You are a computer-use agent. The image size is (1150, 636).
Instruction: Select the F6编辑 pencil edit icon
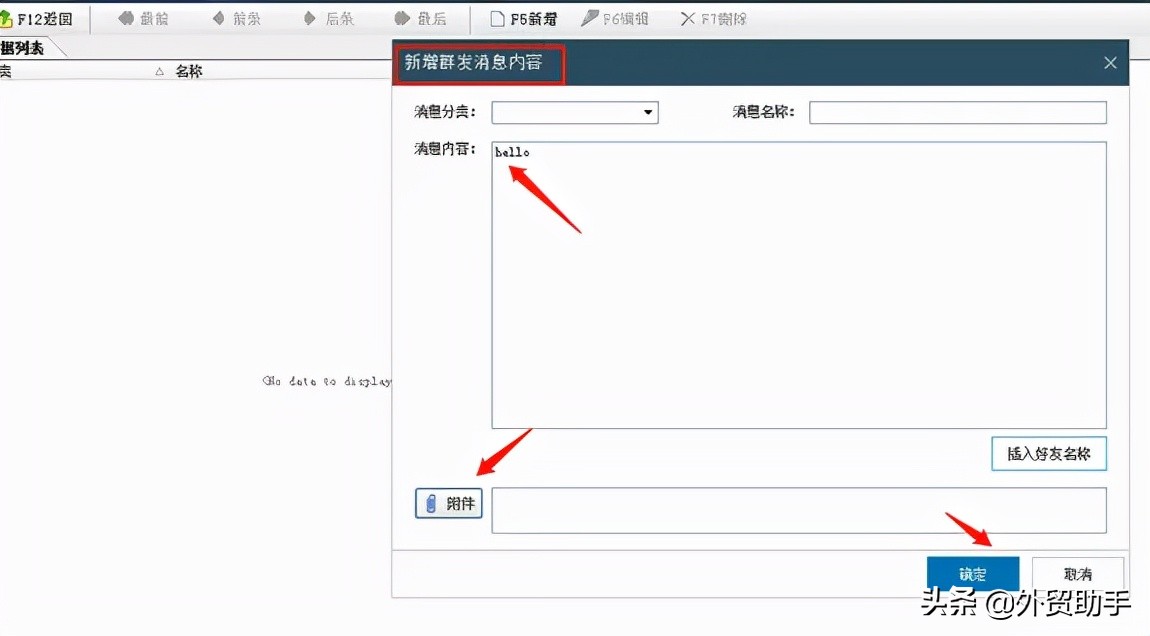592,18
